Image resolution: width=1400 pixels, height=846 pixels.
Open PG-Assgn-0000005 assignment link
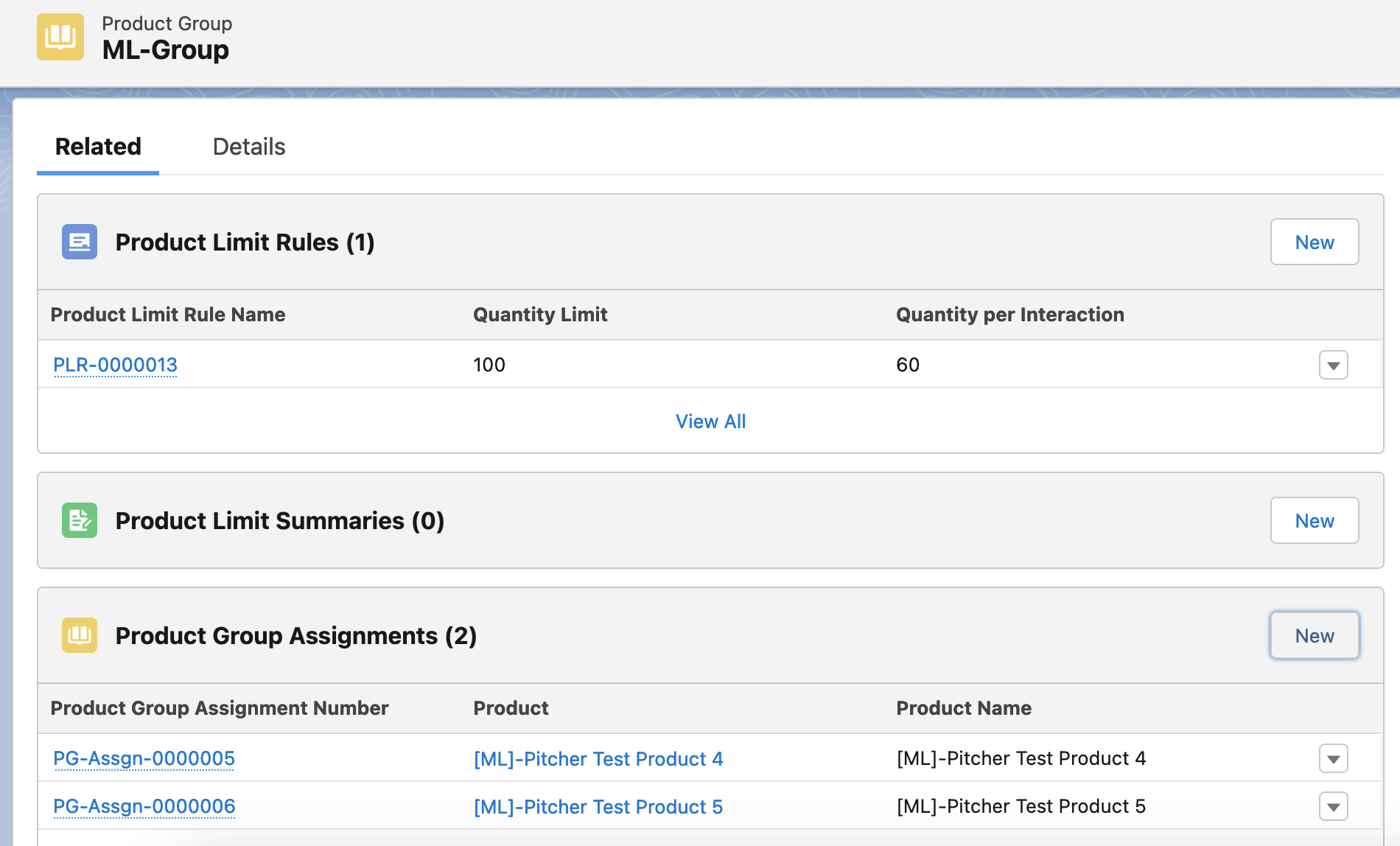tap(144, 758)
